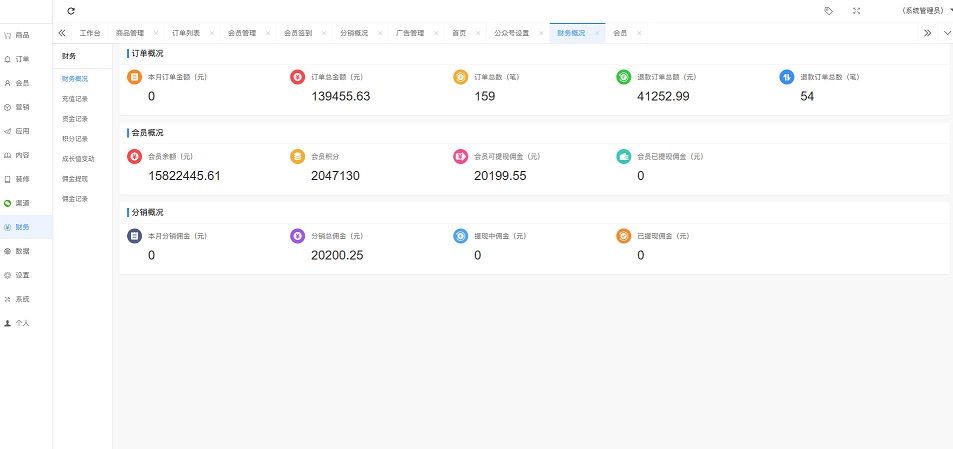Toggle fullscreen with the expand icon
This screenshot has height=449, width=953.
pyautogui.click(x=856, y=11)
